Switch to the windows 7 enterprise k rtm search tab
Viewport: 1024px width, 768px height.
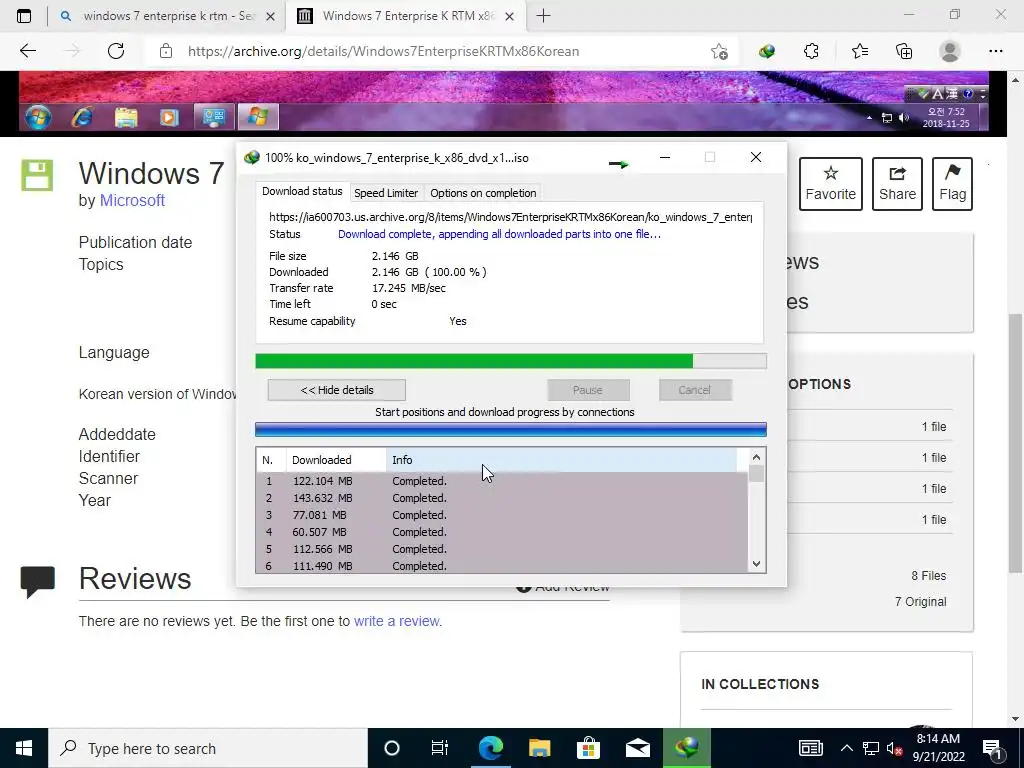click(167, 16)
